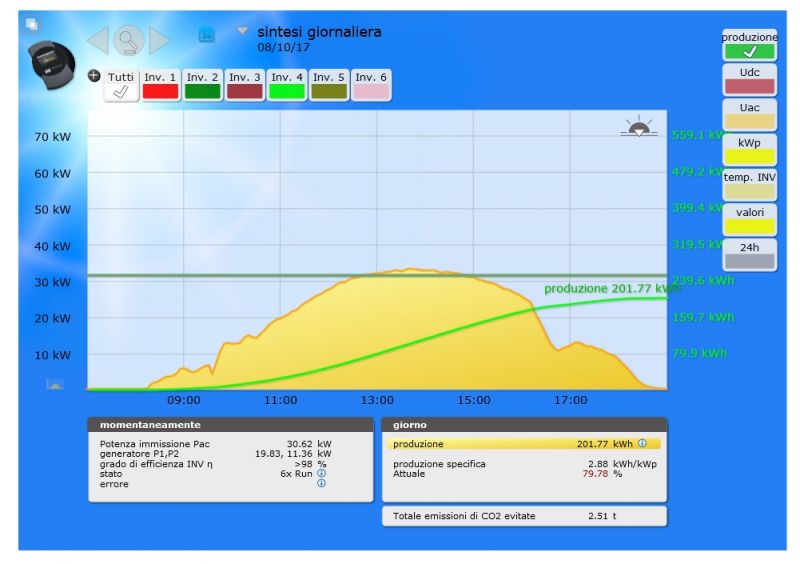This screenshot has height=564, width=800.
Task: Toggle Inv. 6 pink series
Action: 371,85
